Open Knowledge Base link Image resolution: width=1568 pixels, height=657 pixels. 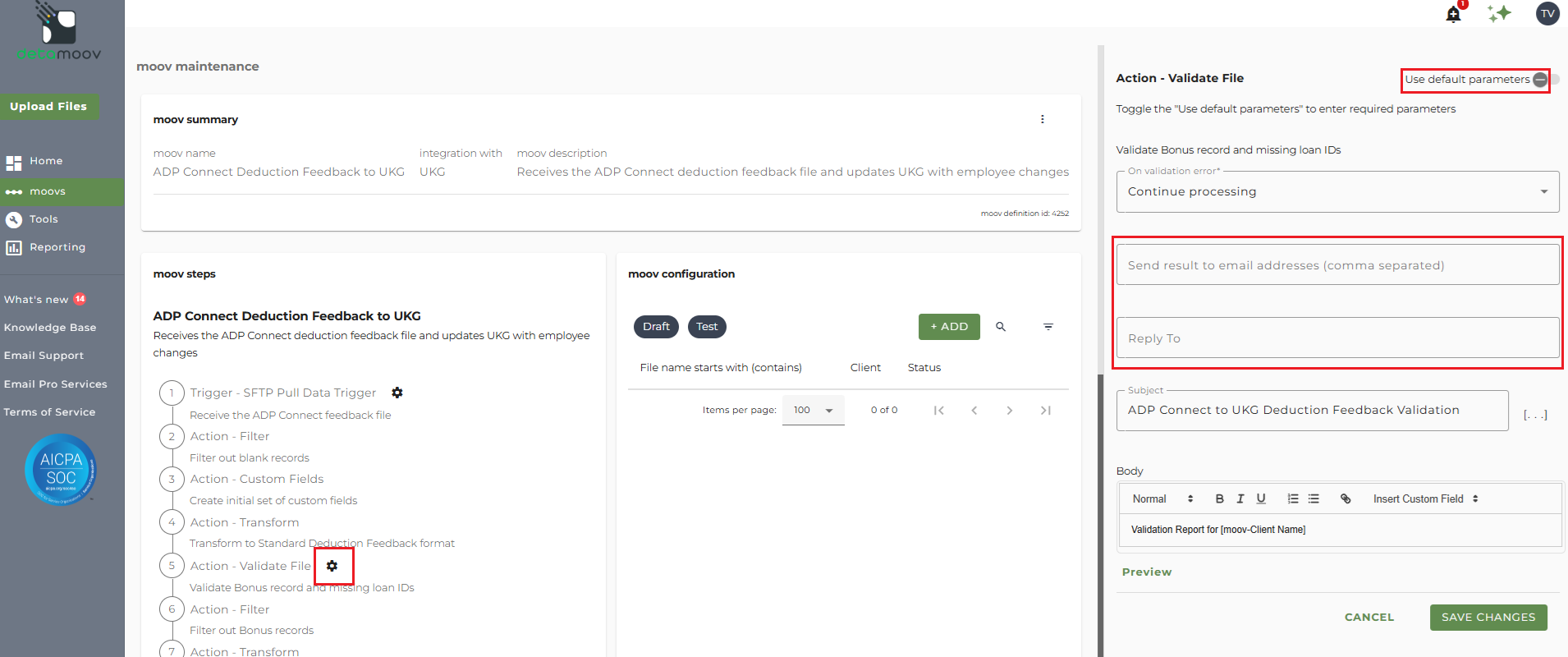(x=50, y=328)
